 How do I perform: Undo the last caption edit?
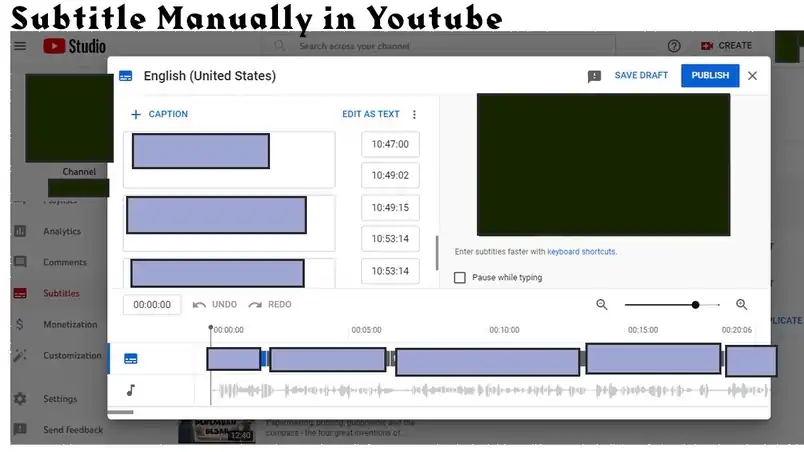pos(215,304)
